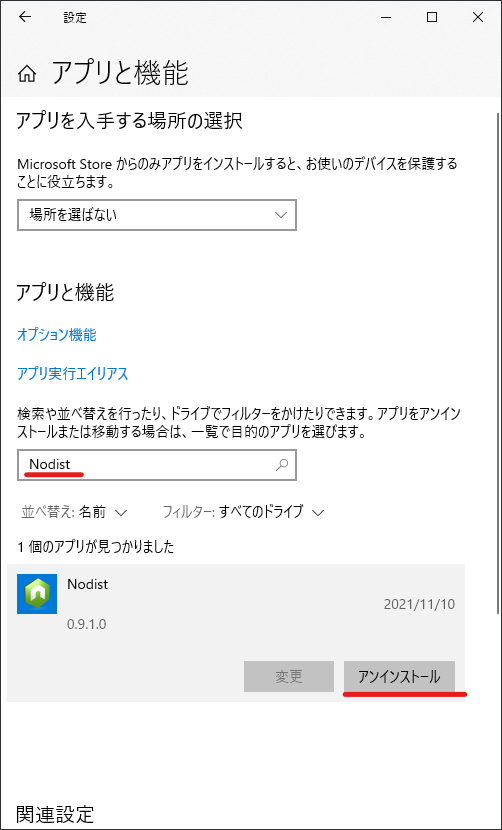This screenshot has width=502, height=830.
Task: Close the Settings window
Action: (478, 17)
